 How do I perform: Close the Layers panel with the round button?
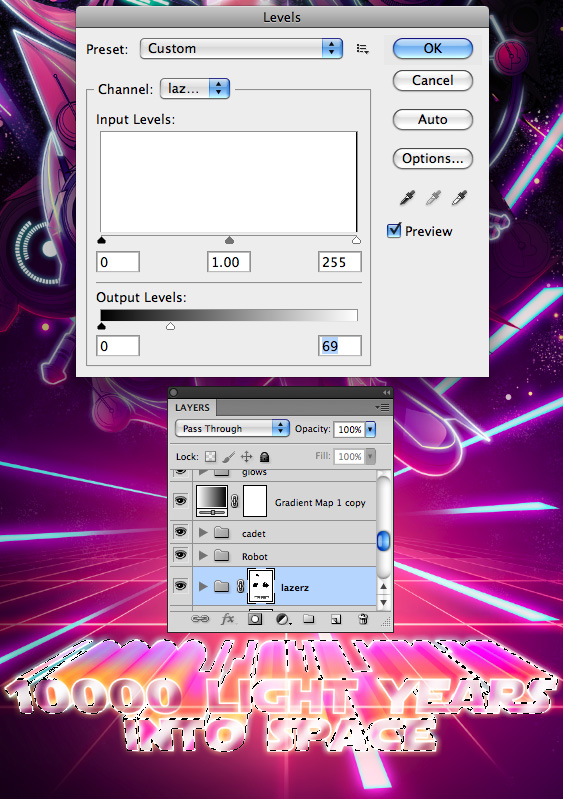(173, 392)
